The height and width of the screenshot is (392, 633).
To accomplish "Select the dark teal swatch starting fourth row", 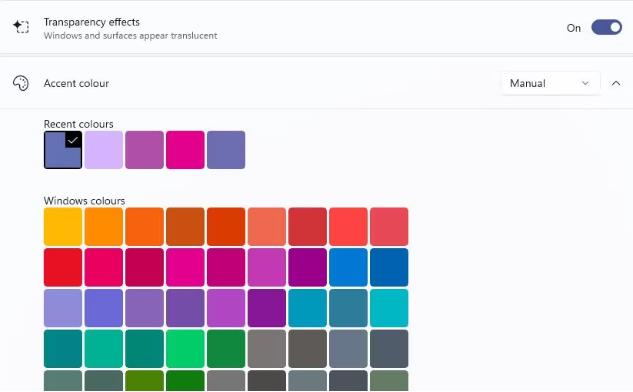I will (63, 349).
